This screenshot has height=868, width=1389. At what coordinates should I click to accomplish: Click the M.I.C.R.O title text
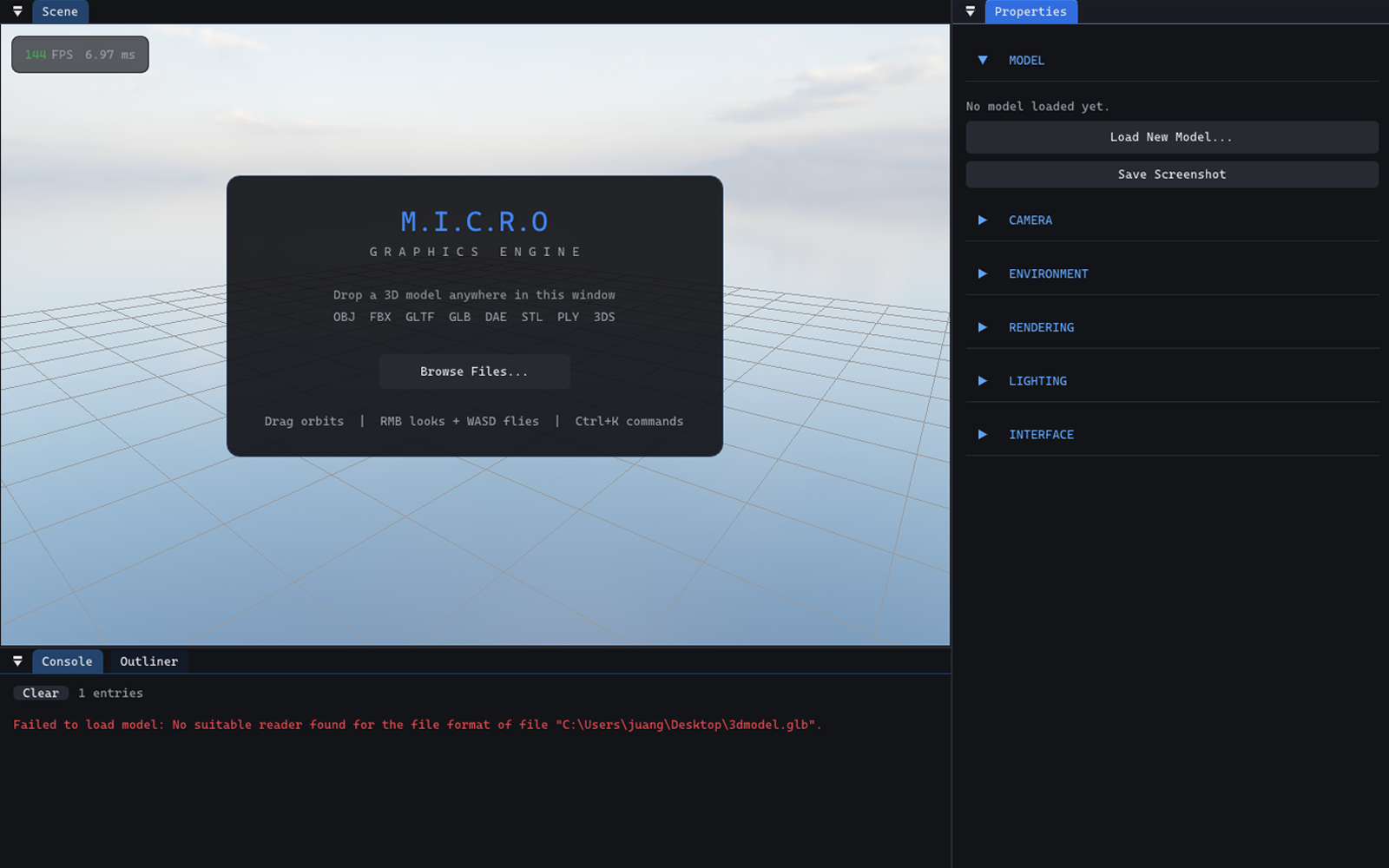[x=474, y=222]
